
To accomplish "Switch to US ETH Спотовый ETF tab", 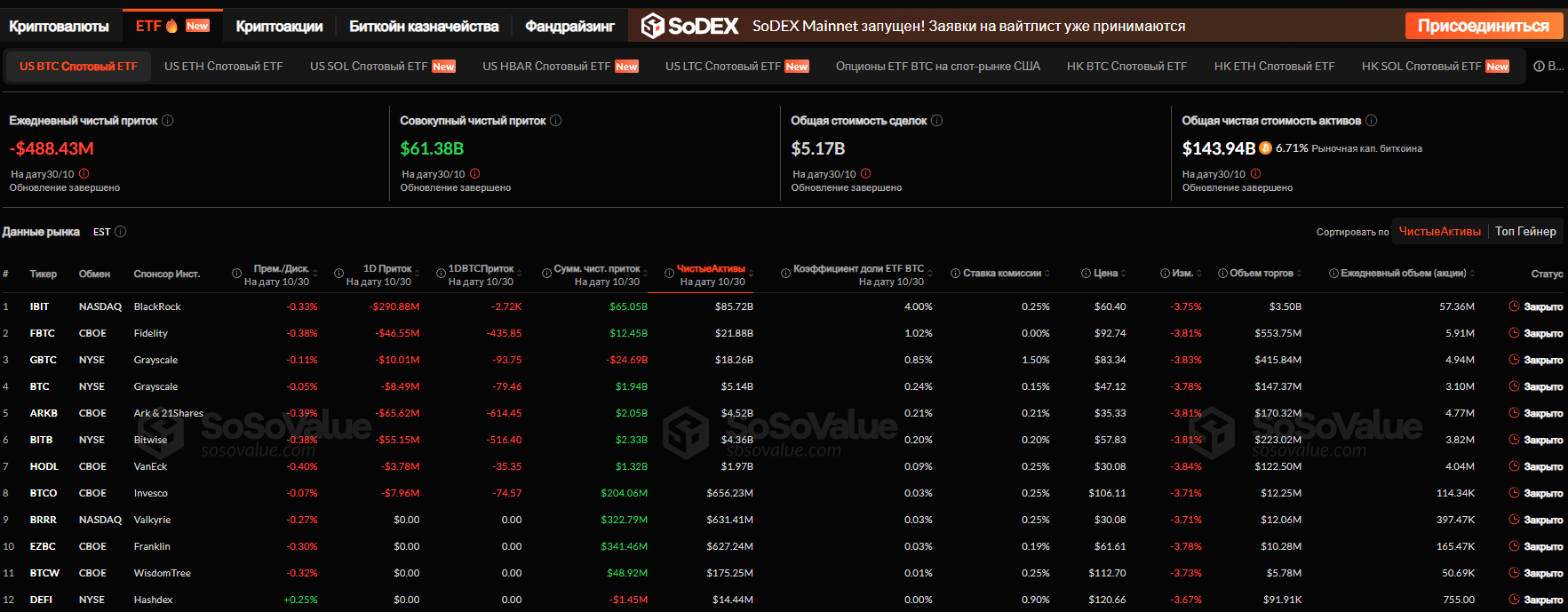I will (x=223, y=67).
